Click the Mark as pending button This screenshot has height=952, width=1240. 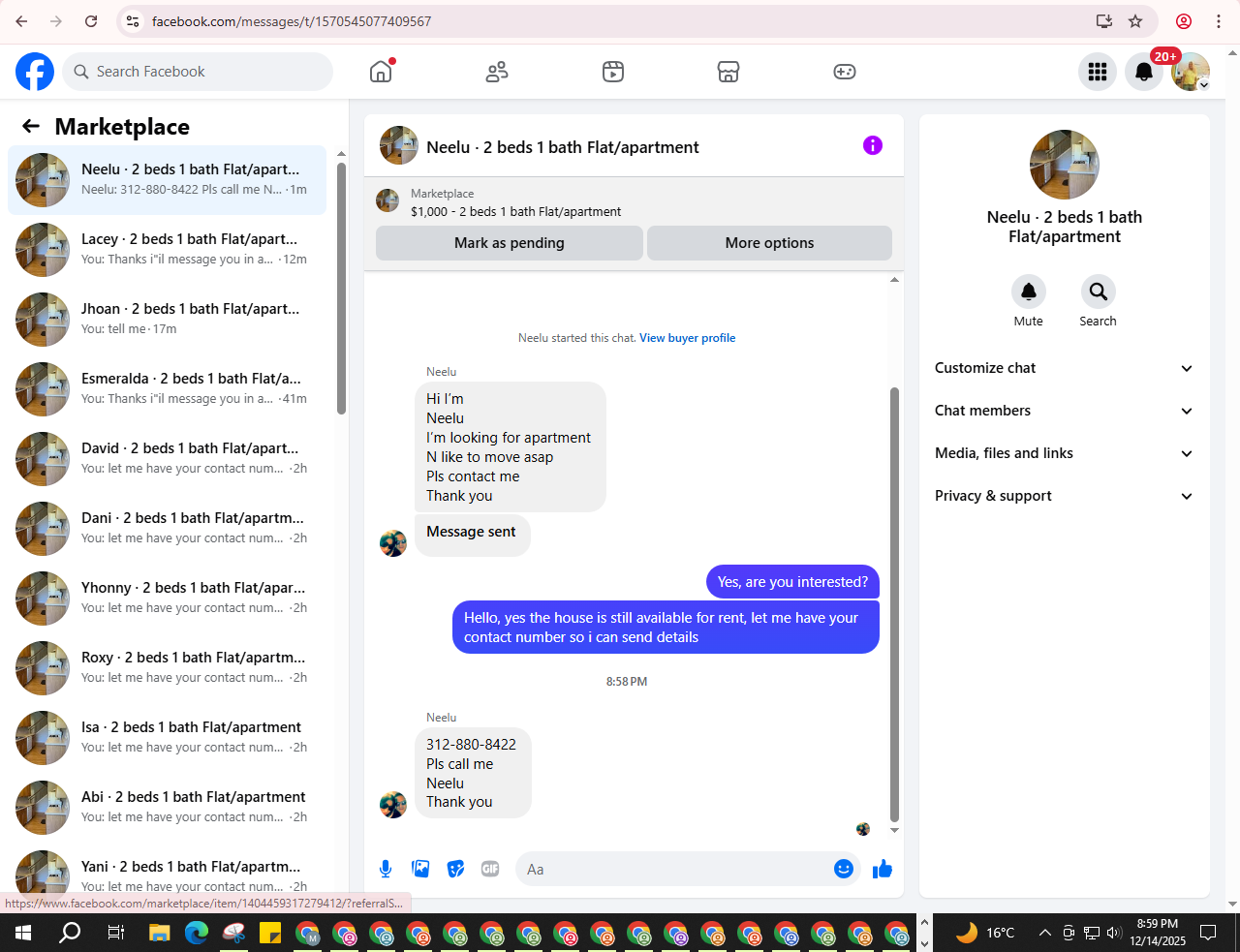510,243
